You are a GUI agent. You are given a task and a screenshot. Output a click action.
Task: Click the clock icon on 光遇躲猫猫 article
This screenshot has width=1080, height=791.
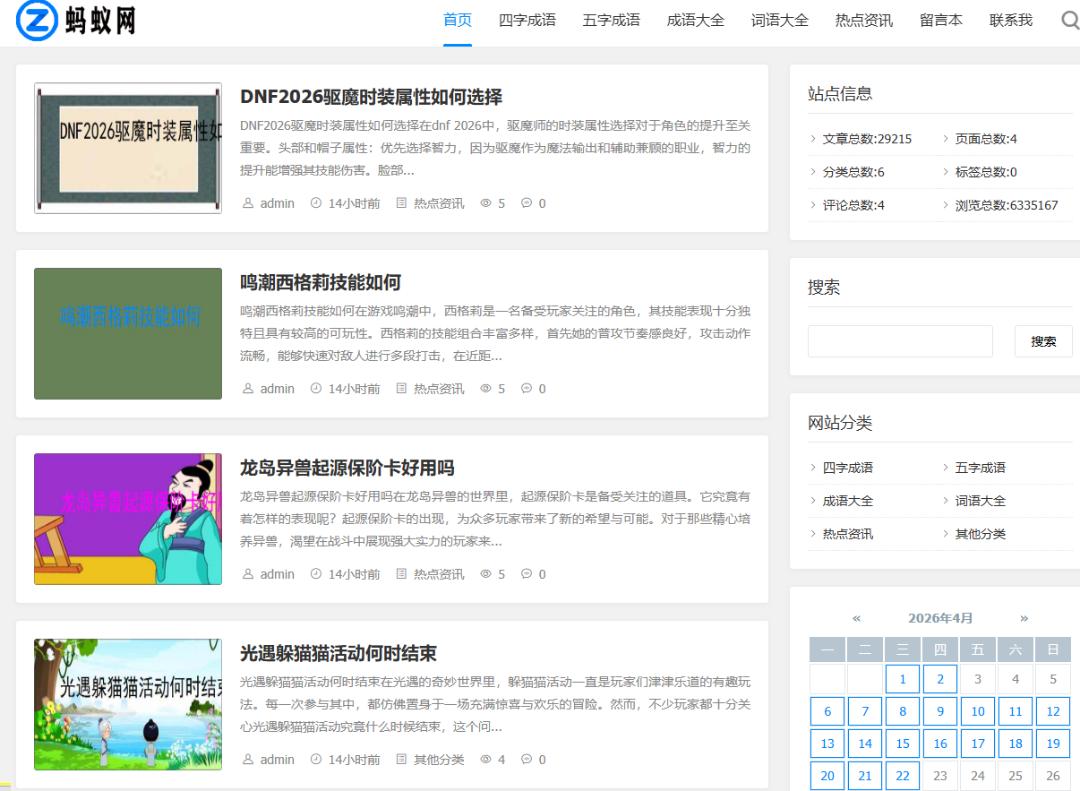(316, 760)
